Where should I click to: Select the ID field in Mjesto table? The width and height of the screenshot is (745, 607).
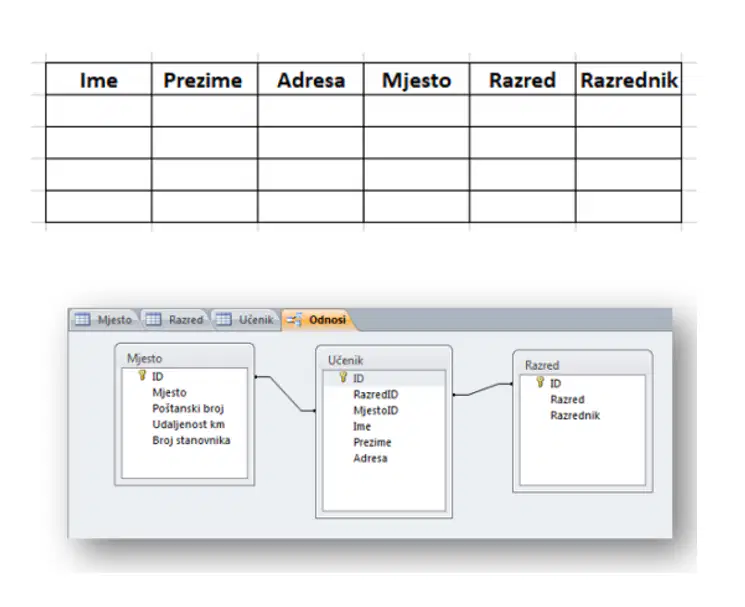tap(158, 377)
